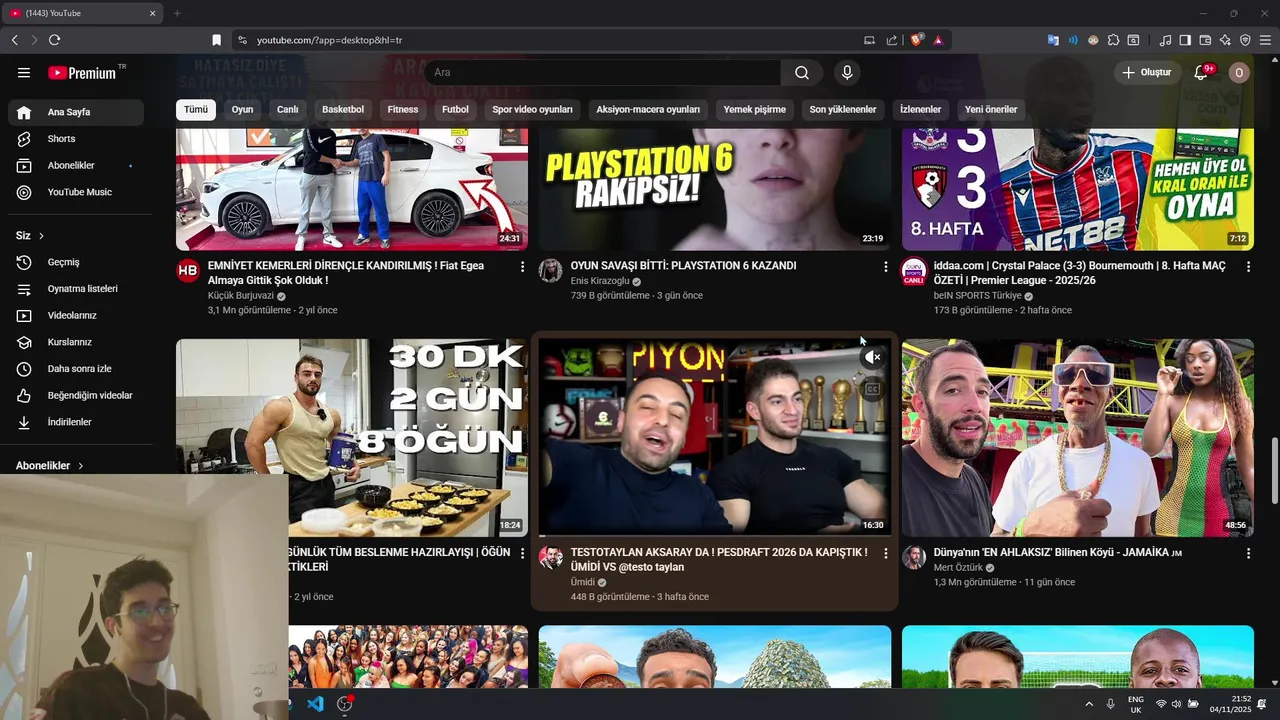The width and height of the screenshot is (1280, 720).
Task: Open Oynatma listeleri in sidebar
Action: [76, 289]
